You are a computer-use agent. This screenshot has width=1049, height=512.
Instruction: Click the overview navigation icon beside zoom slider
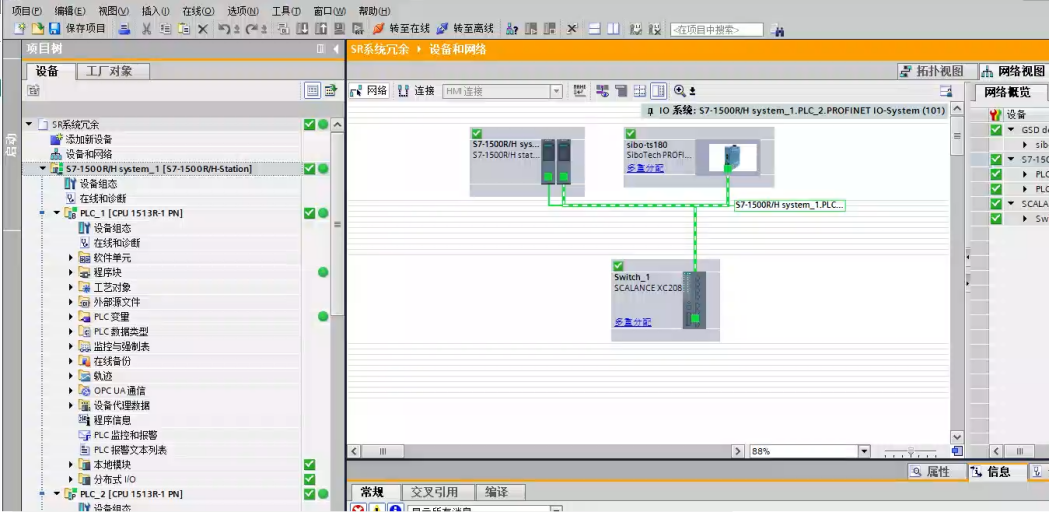pyautogui.click(x=957, y=451)
